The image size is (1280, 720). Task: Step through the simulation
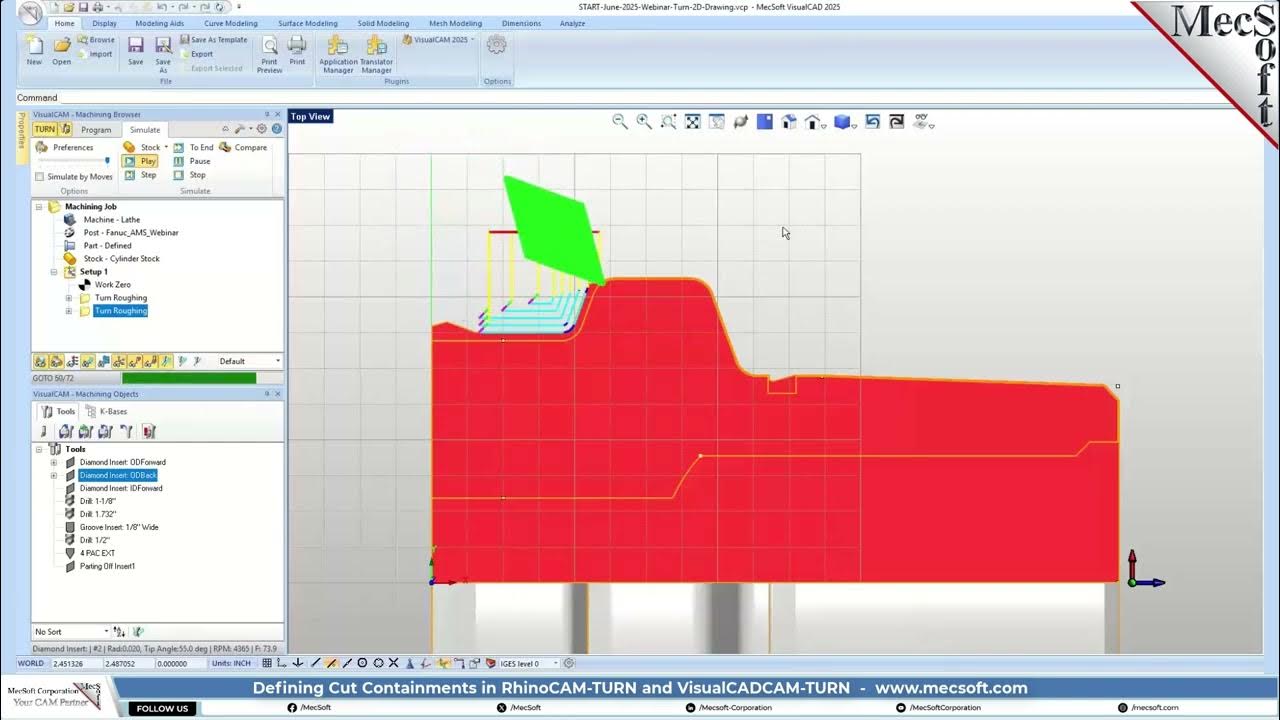pos(140,175)
